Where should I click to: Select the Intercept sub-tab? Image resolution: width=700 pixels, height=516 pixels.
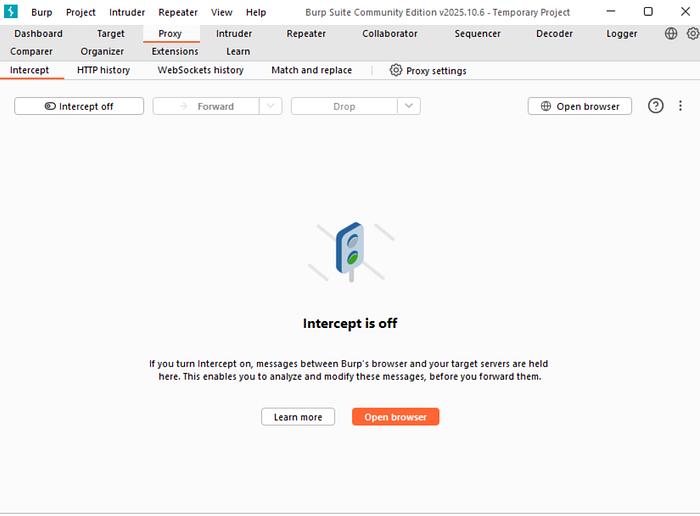click(29, 71)
